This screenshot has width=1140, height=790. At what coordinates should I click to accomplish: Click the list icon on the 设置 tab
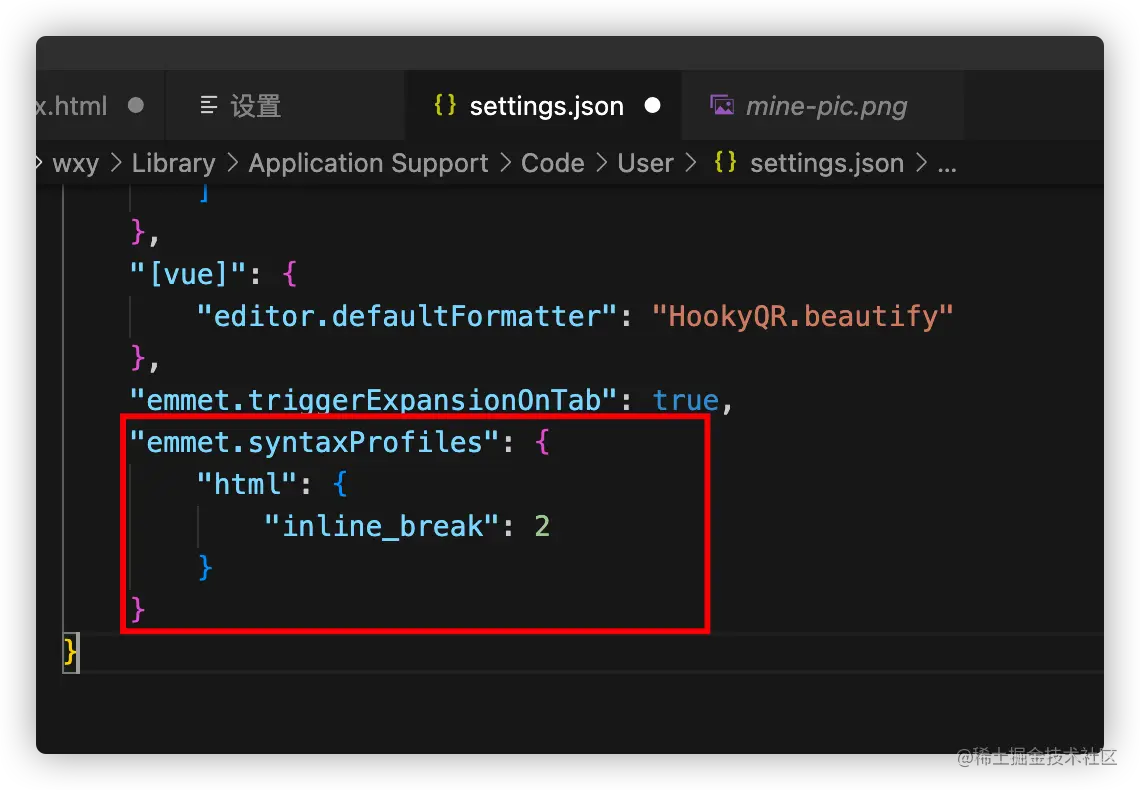[x=209, y=105]
